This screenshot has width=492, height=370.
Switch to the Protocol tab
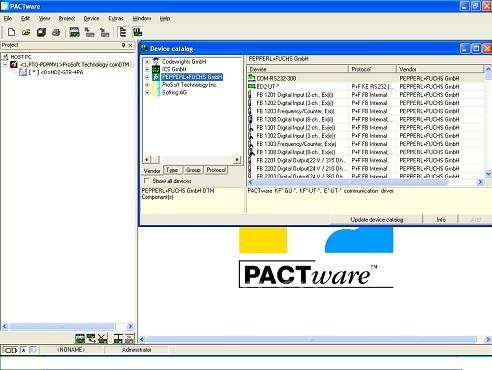click(216, 170)
